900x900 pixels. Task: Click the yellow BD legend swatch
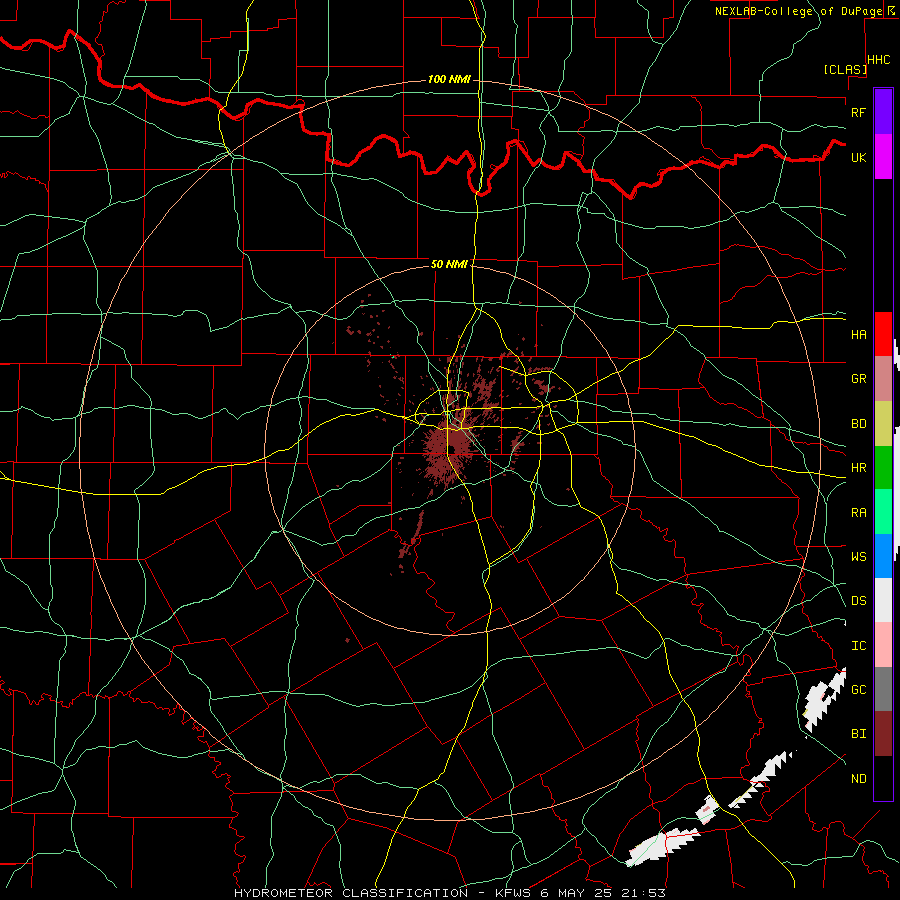point(883,423)
